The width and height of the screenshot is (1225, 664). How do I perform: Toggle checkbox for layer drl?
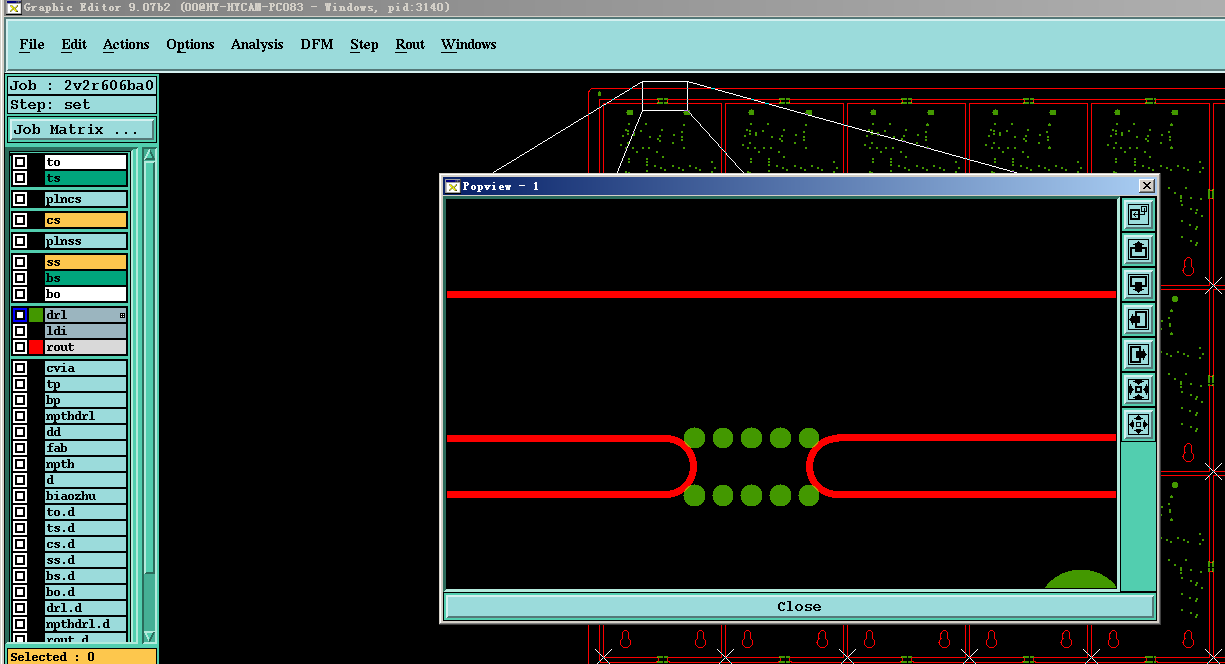coord(20,315)
